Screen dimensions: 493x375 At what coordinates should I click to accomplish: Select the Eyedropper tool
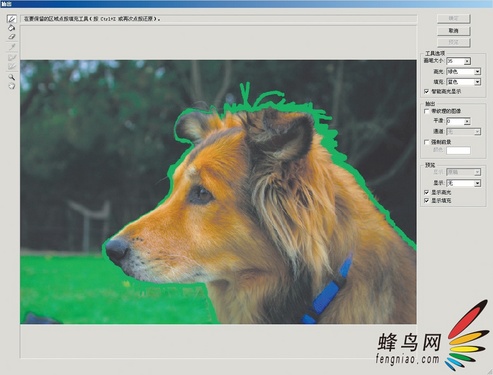(12, 47)
